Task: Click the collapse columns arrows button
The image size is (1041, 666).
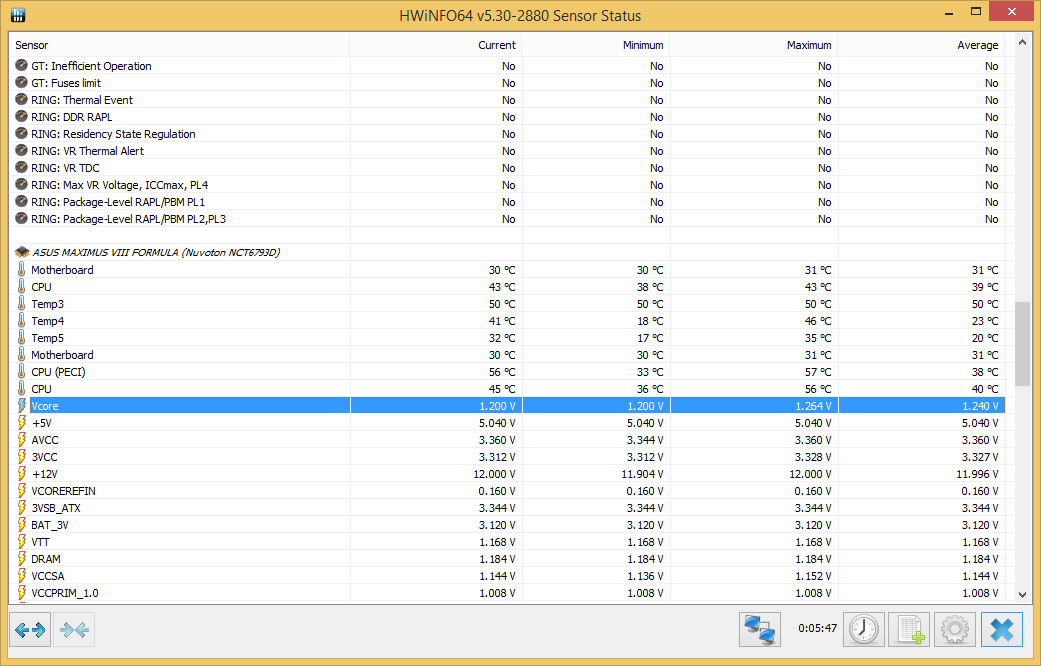Action: coord(74,629)
